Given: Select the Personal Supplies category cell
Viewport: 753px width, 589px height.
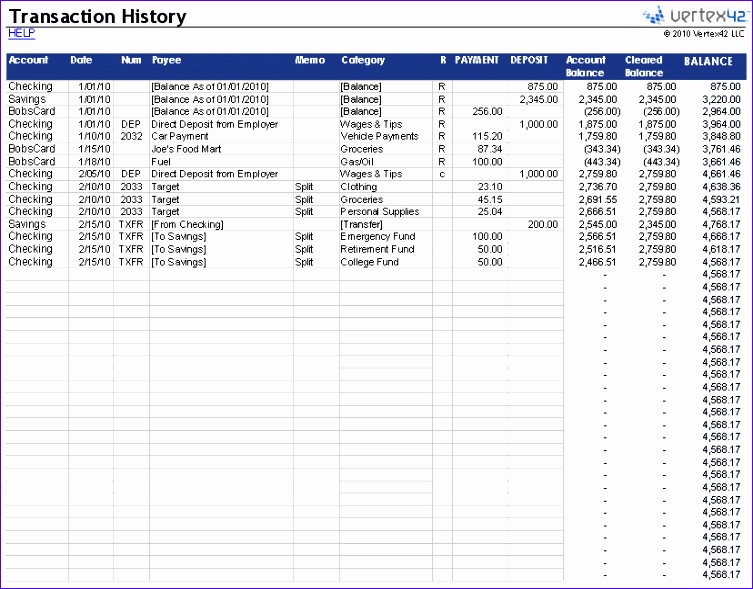Looking at the screenshot, I should [381, 212].
